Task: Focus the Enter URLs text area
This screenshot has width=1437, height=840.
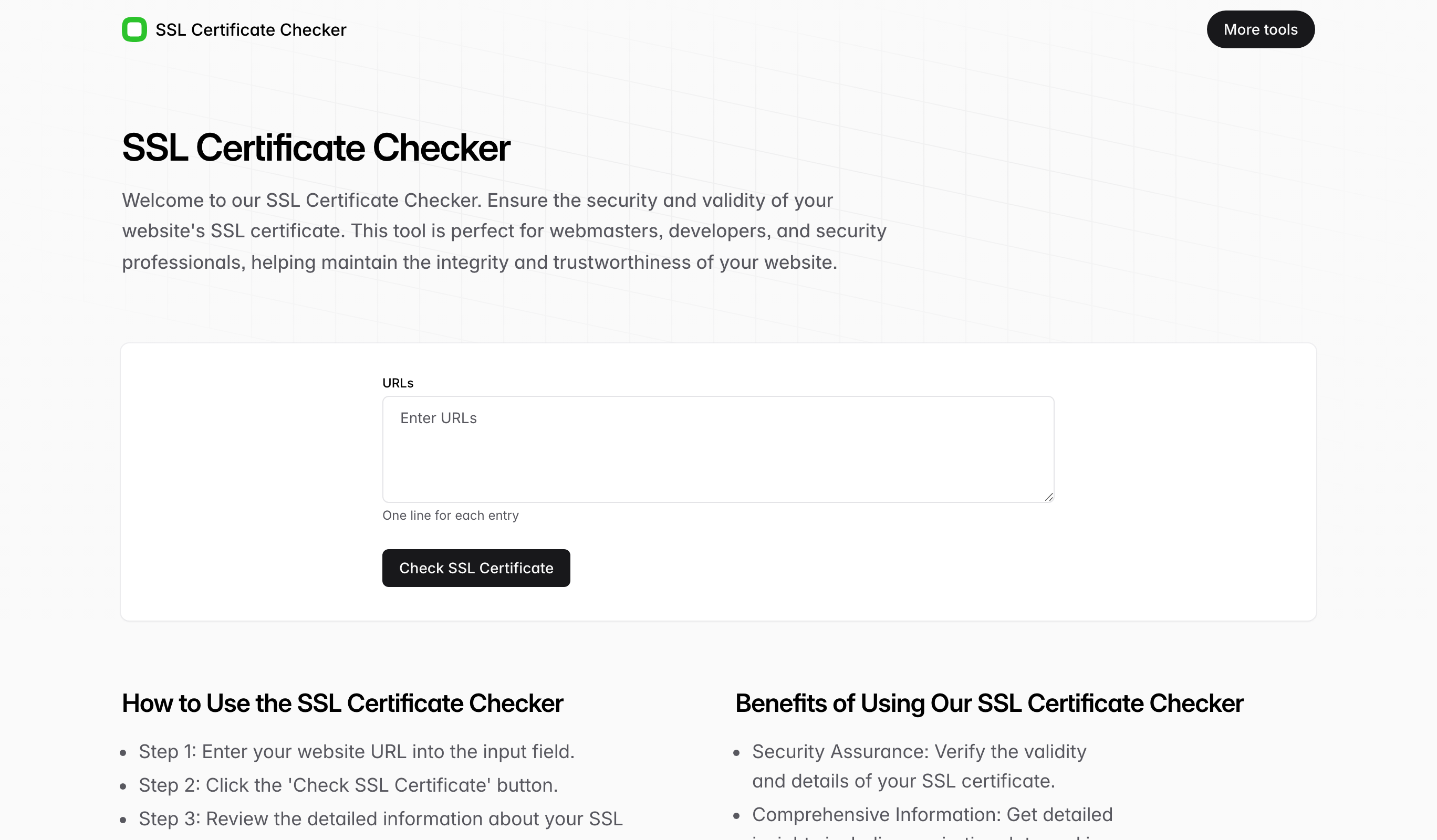Action: tap(718, 449)
